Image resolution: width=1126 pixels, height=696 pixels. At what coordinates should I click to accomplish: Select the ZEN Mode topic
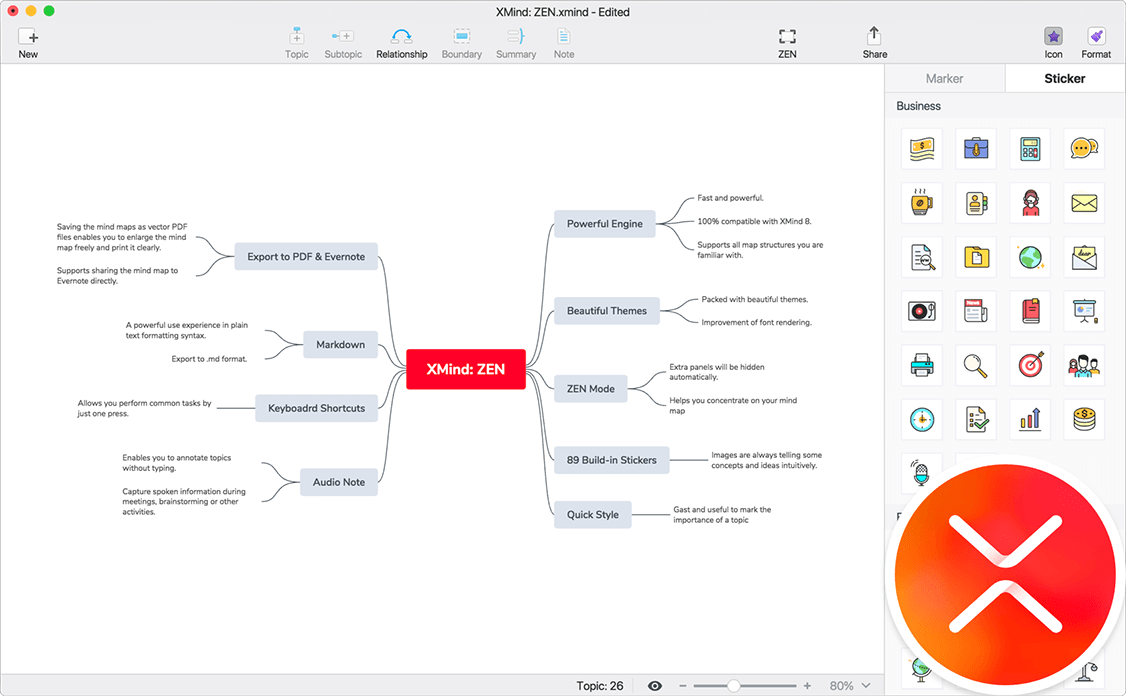tap(591, 389)
